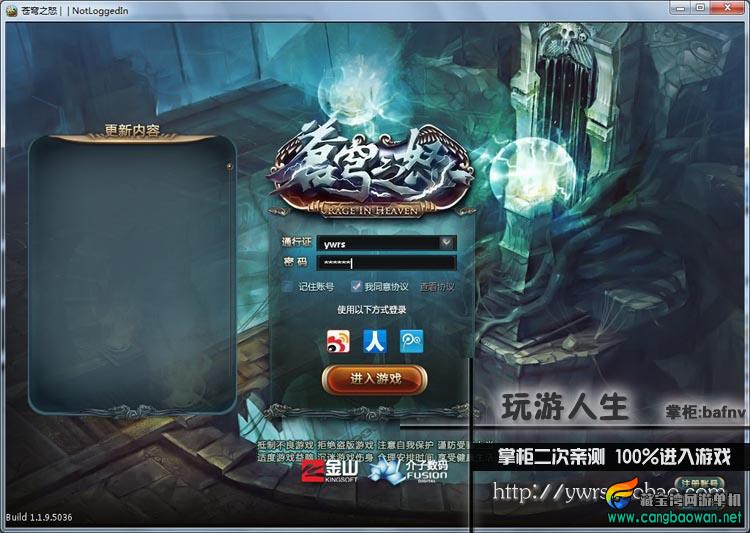Select the 更新内容 update content header
Screen dimensions: 750x533
point(132,131)
